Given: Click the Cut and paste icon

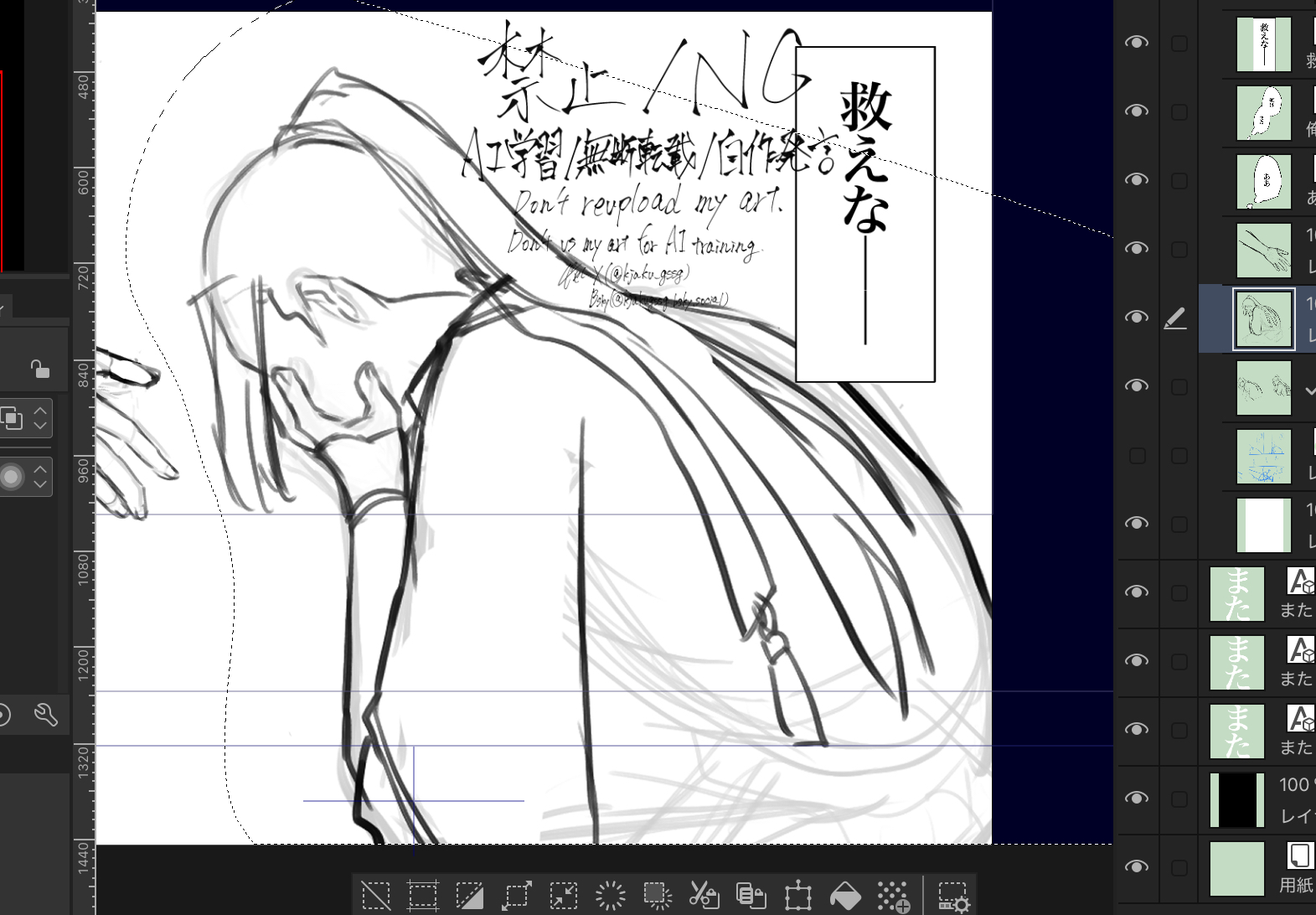Looking at the screenshot, I should (704, 896).
